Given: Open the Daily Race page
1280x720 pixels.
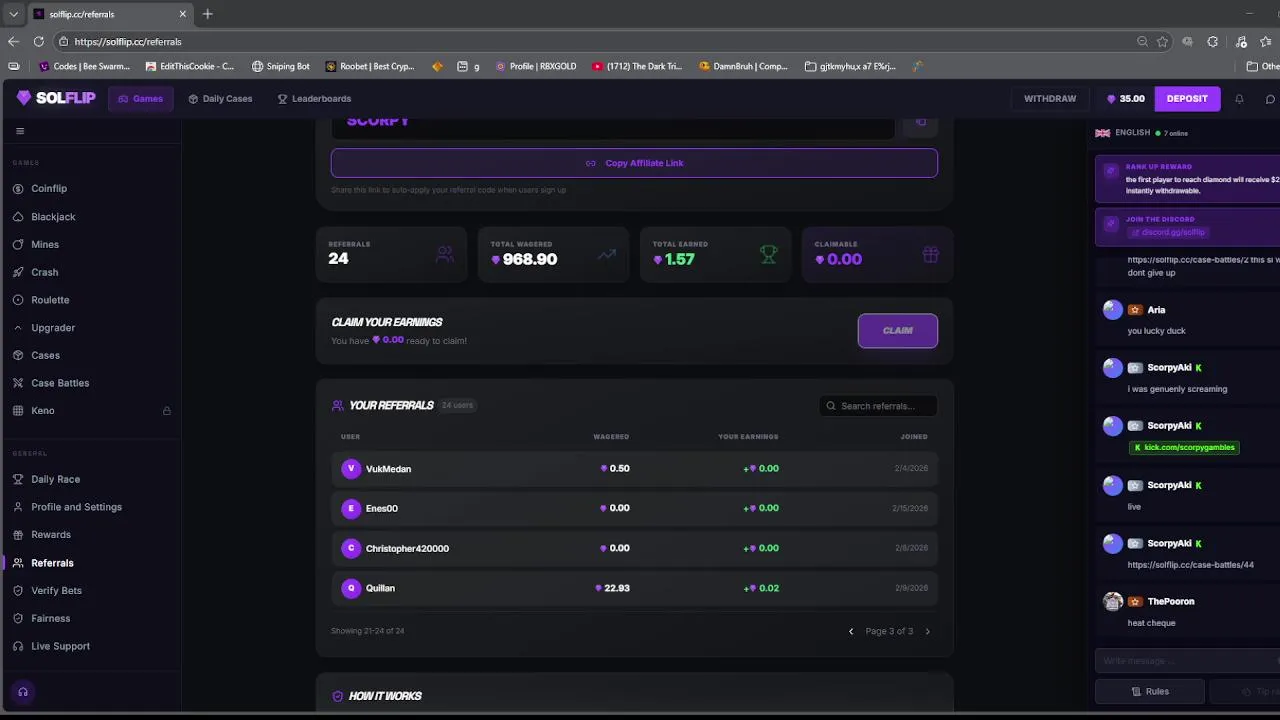Looking at the screenshot, I should click(x=55, y=479).
